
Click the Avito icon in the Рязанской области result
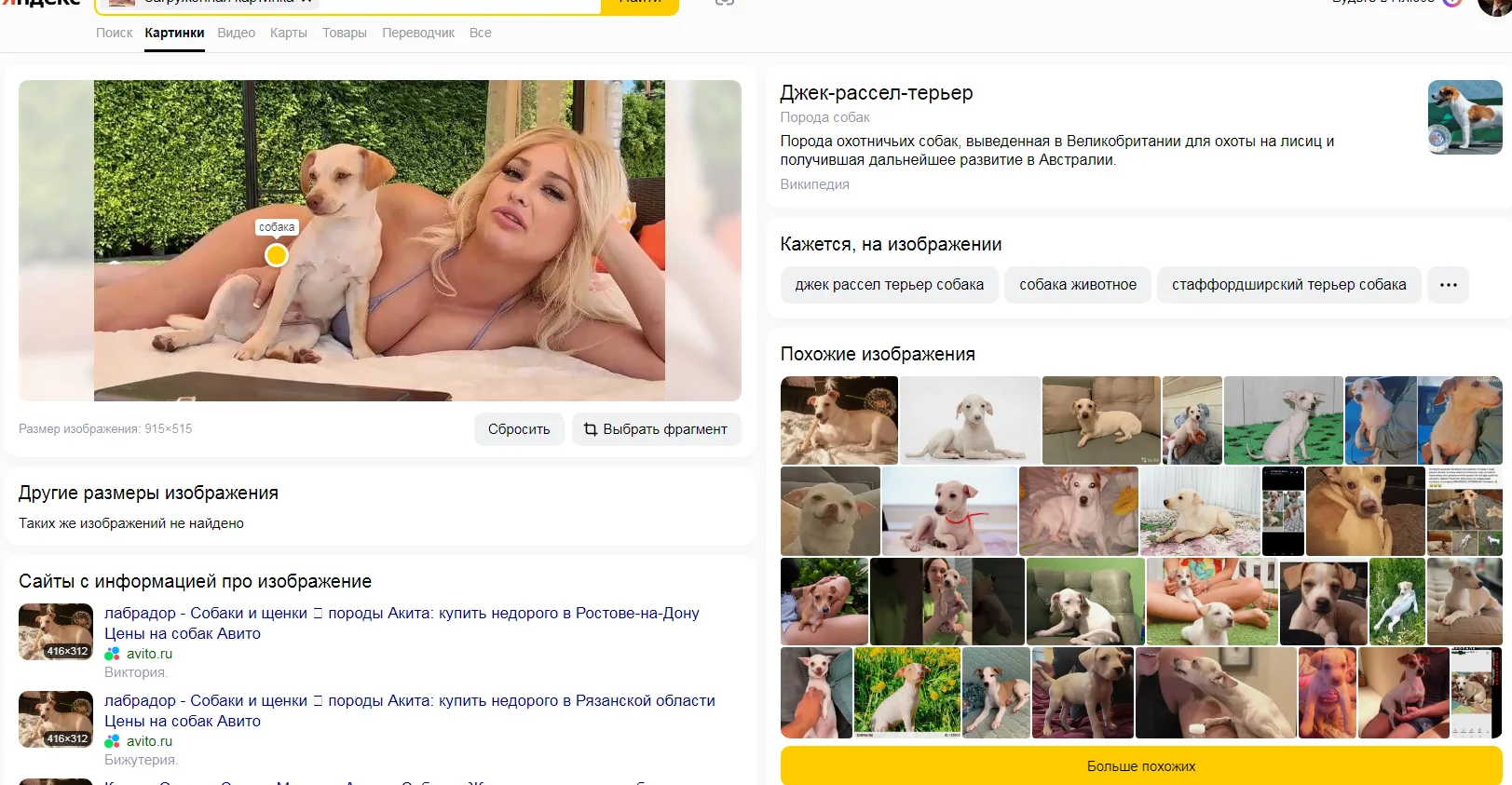[112, 741]
